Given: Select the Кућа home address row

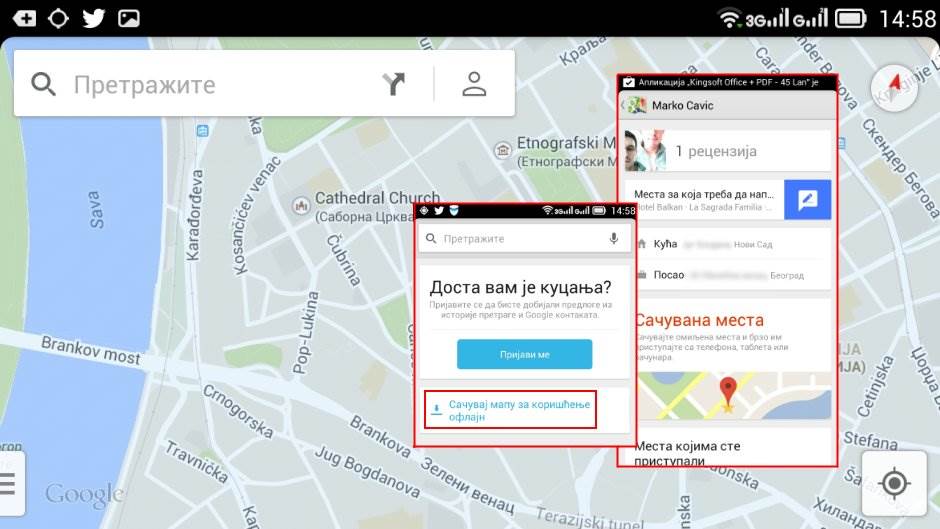Looking at the screenshot, I should (727, 244).
